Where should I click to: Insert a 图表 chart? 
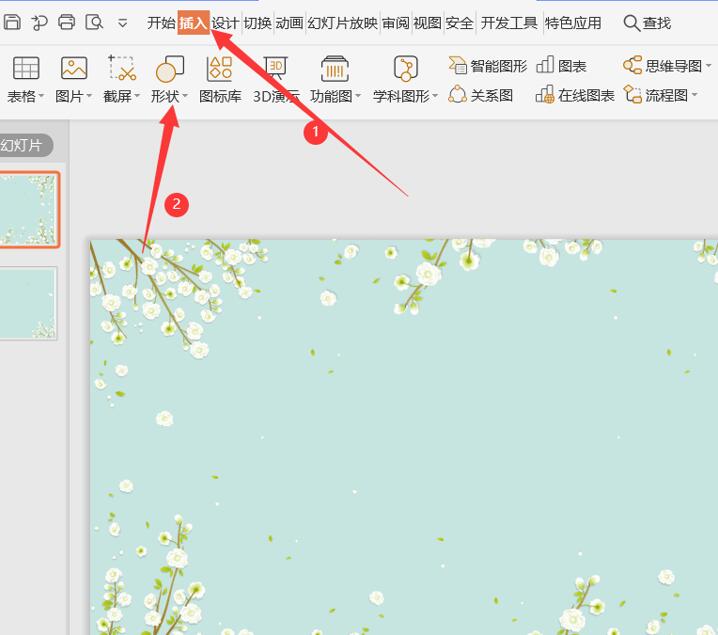pyautogui.click(x=561, y=66)
